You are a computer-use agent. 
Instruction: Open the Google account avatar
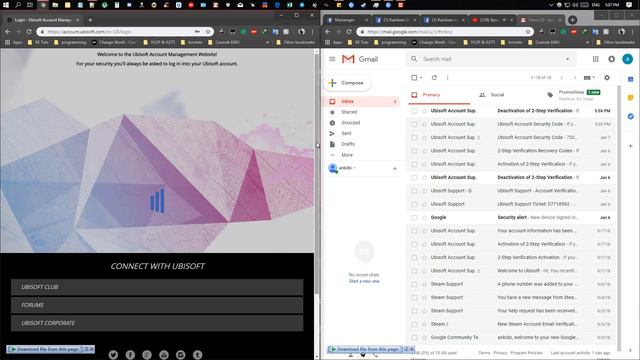(627, 59)
